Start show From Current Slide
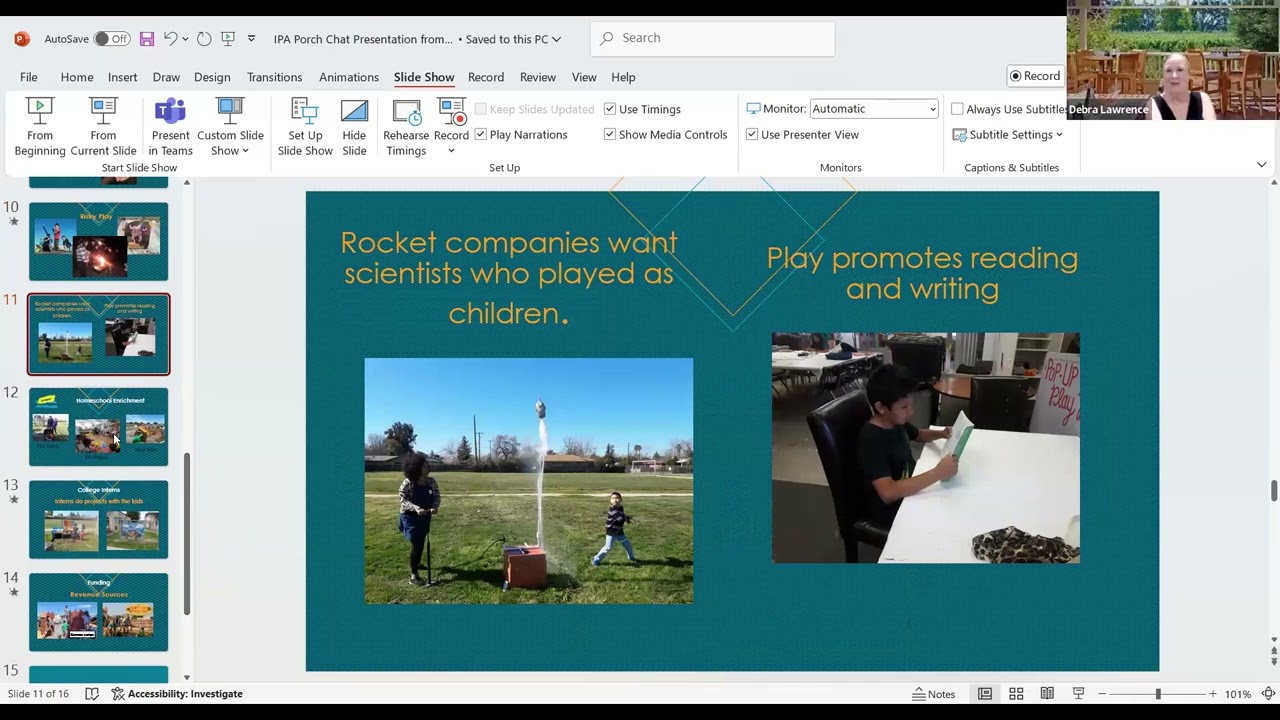The width and height of the screenshot is (1280, 720). point(103,127)
